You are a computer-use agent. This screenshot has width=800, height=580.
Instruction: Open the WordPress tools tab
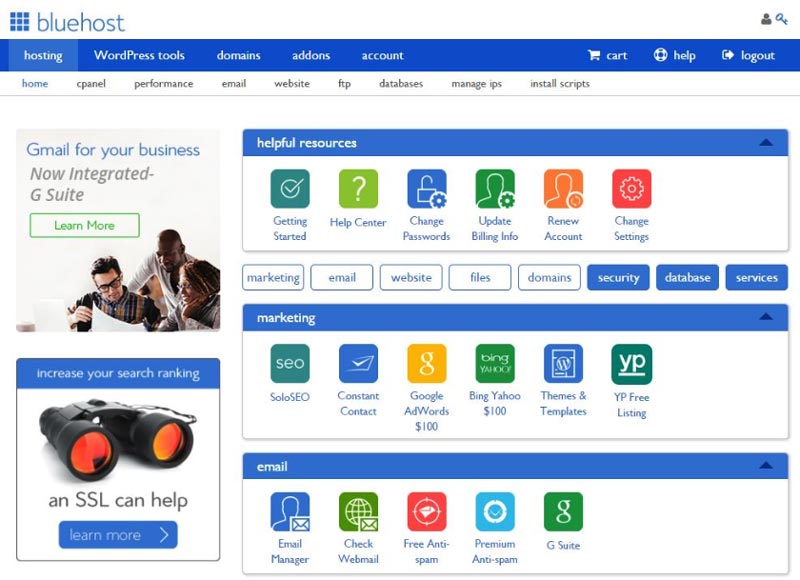pos(139,55)
